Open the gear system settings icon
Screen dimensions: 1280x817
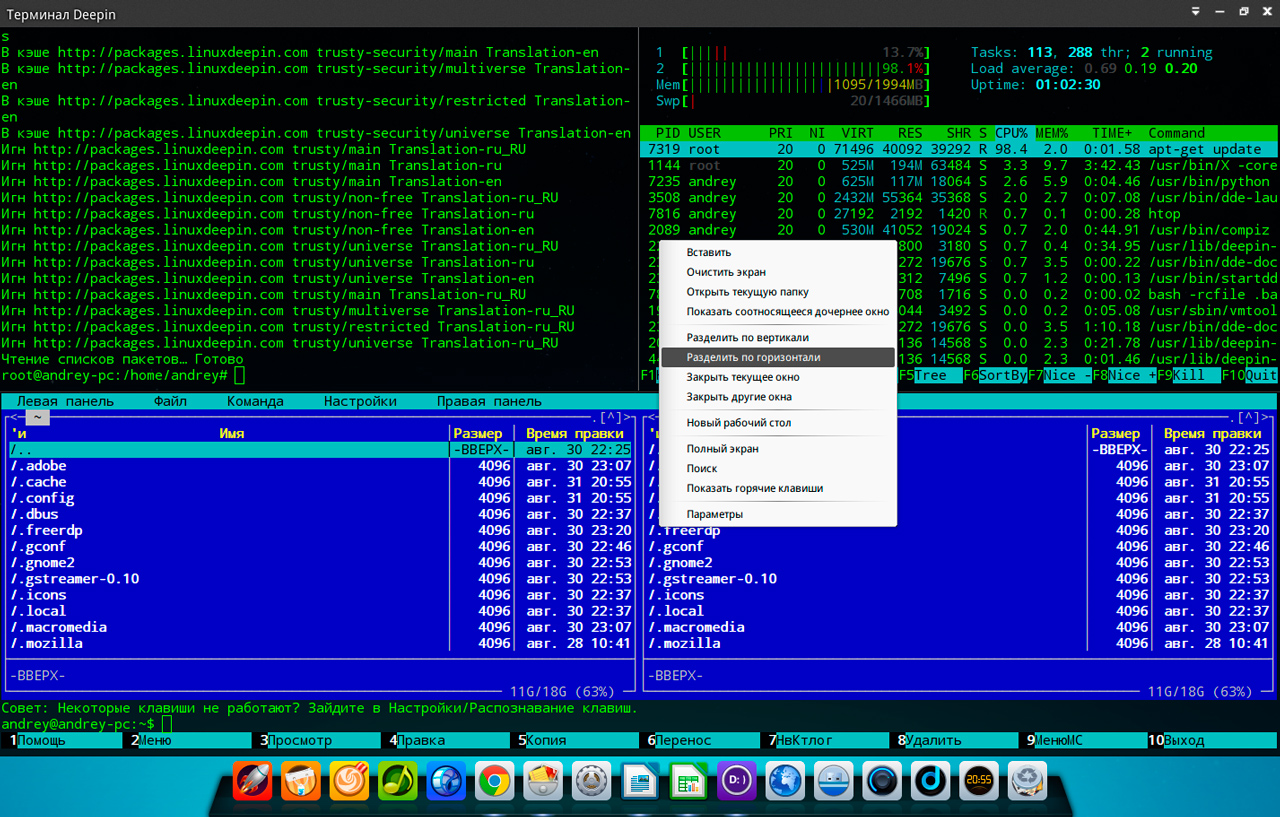coord(591,780)
